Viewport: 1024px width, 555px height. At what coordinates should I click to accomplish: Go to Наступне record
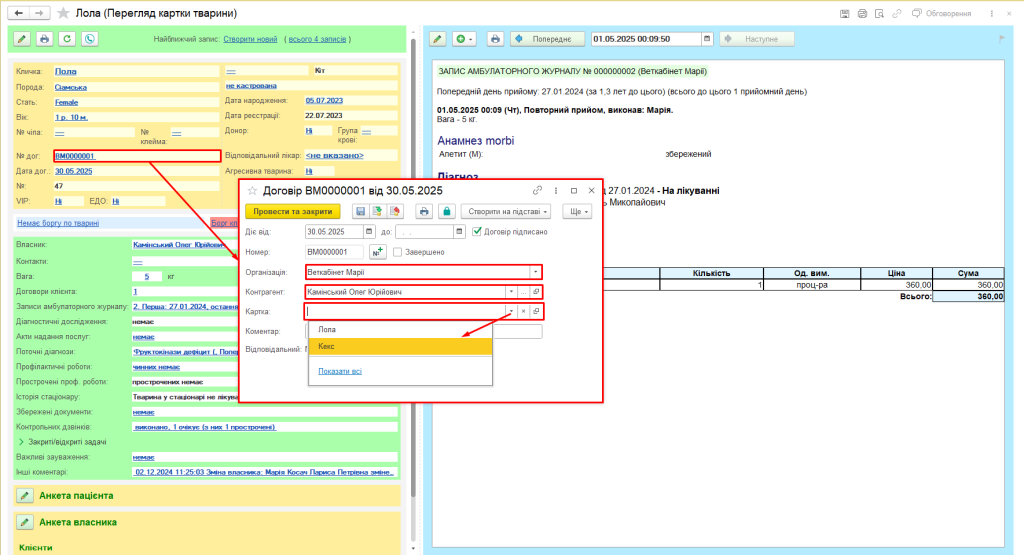[757, 39]
